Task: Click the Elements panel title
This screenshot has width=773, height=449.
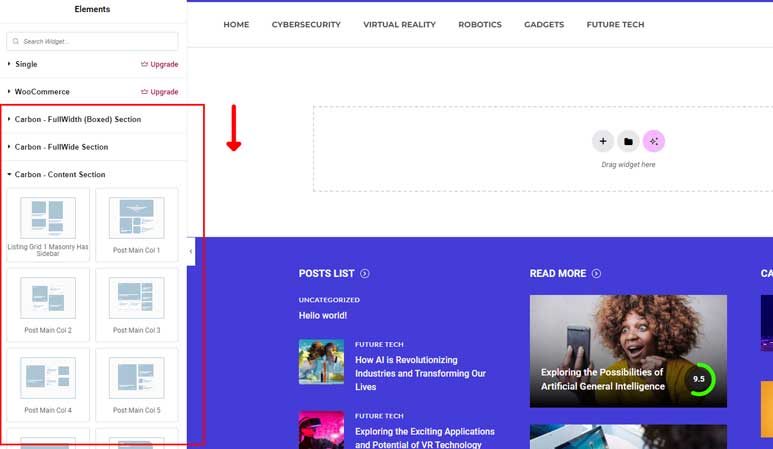Action: pos(92,9)
